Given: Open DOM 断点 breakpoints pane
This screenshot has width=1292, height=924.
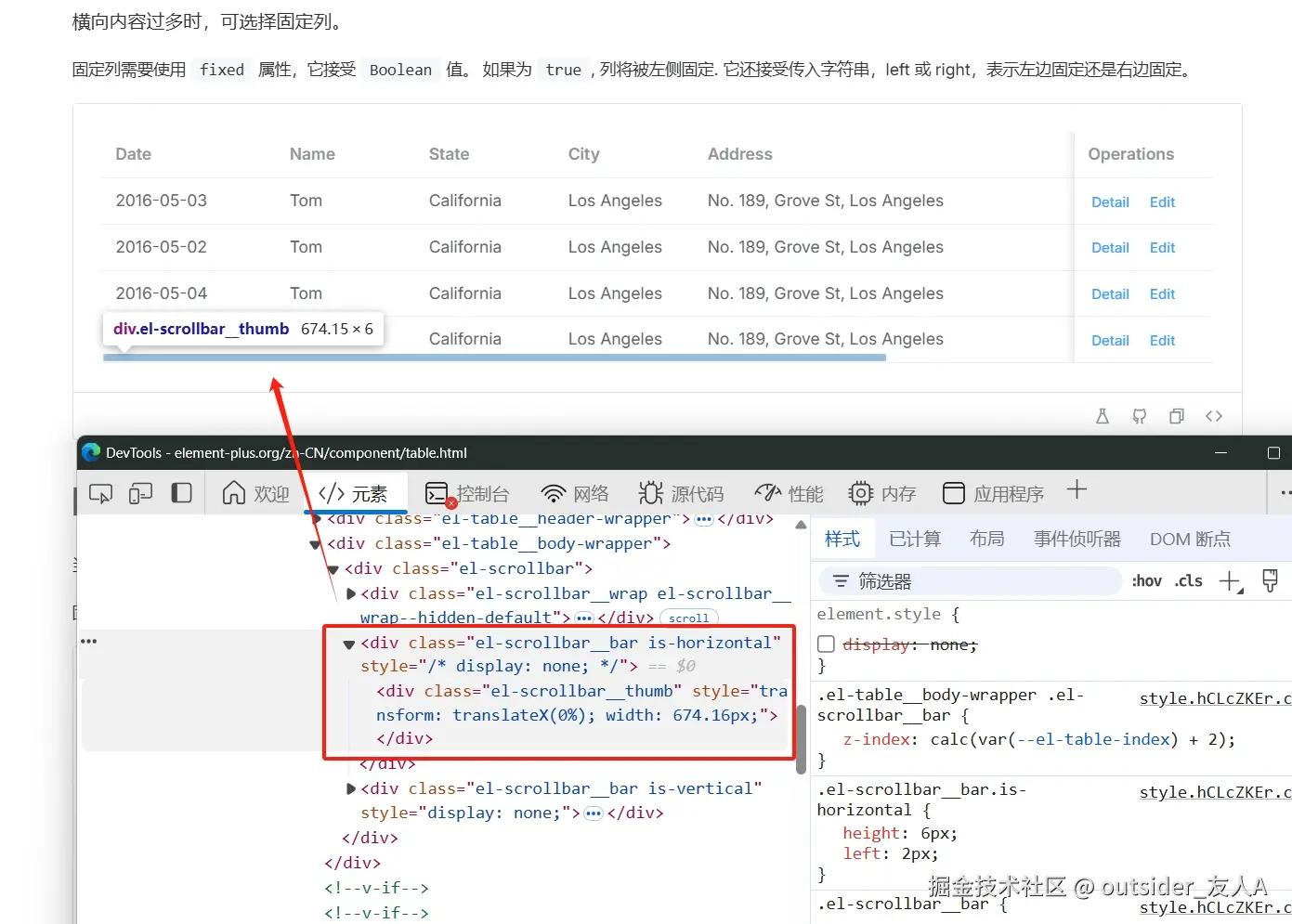Looking at the screenshot, I should click(1190, 539).
